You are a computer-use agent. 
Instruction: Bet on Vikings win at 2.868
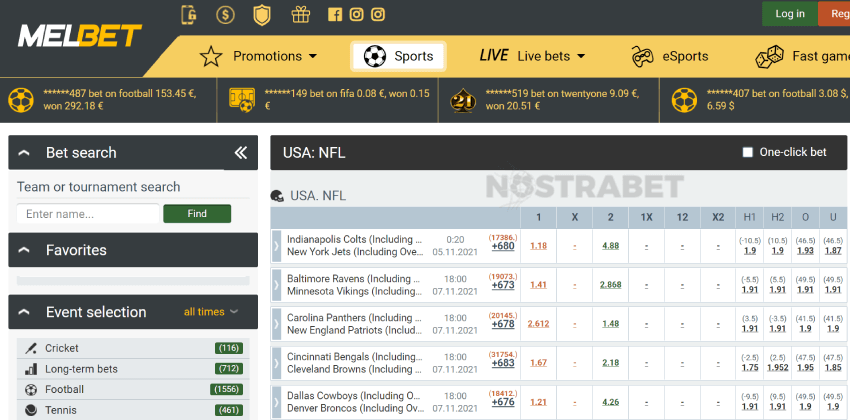[610, 285]
